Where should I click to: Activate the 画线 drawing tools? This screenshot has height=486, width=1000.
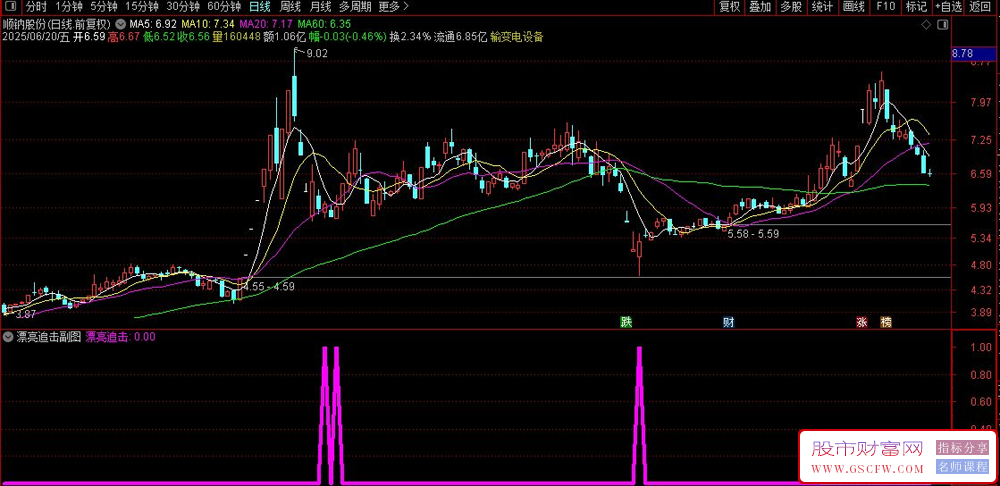[853, 6]
